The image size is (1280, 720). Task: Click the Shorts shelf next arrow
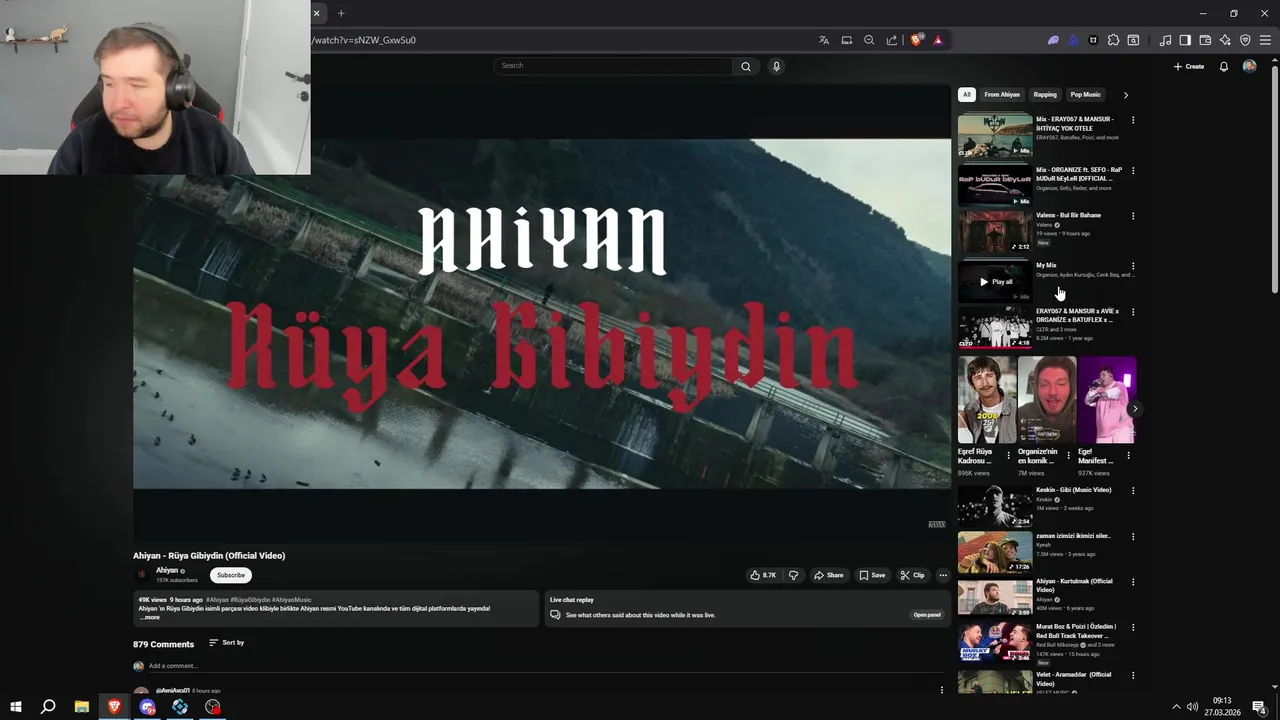click(x=1134, y=408)
